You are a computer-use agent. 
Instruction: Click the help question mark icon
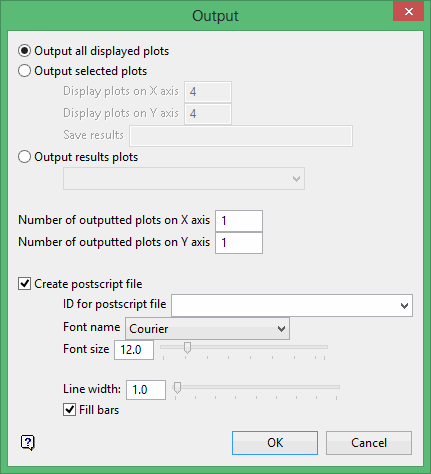(x=28, y=443)
